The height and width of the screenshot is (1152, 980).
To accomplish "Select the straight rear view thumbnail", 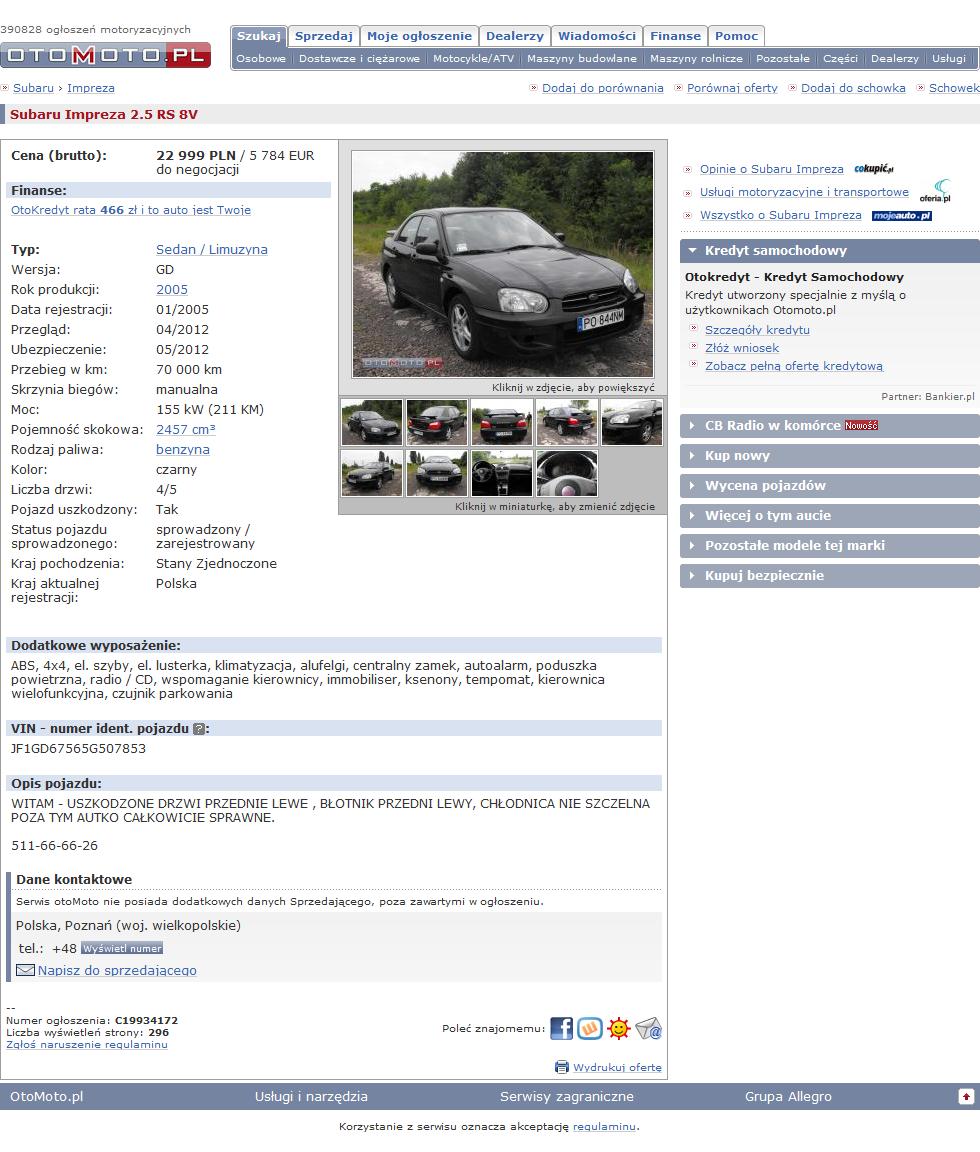I will 502,422.
